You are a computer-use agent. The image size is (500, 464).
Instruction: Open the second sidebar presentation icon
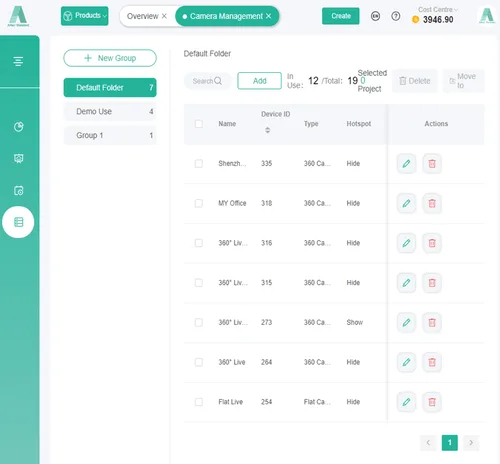pyautogui.click(x=18, y=158)
